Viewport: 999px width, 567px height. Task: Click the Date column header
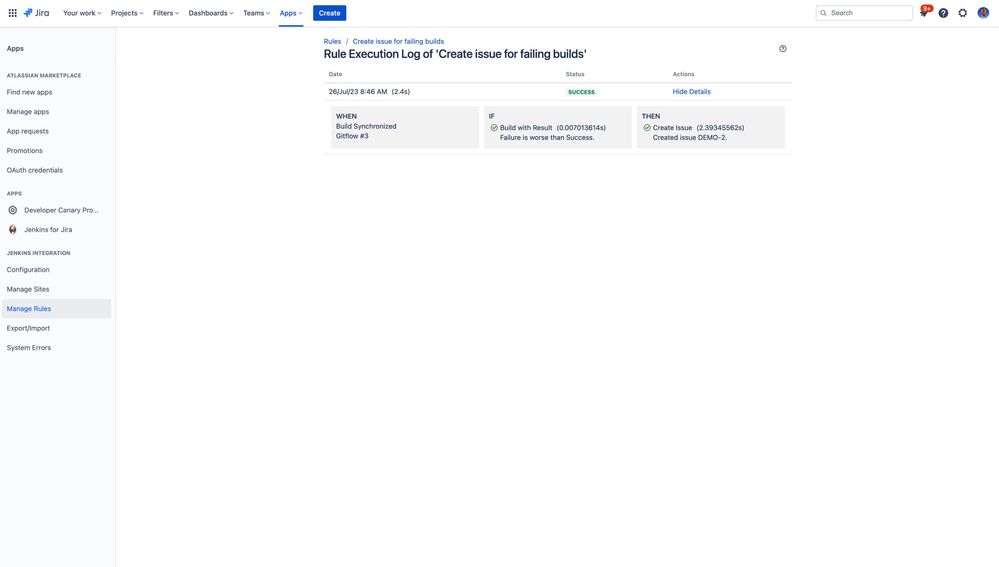(x=335, y=74)
